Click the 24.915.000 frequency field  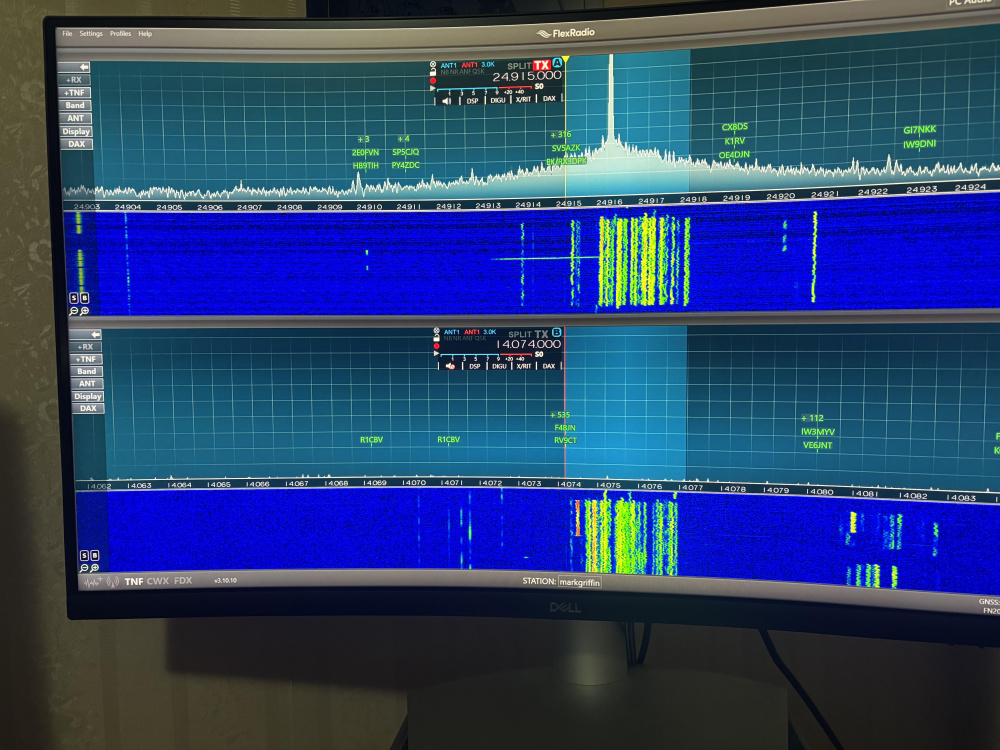pyautogui.click(x=527, y=76)
